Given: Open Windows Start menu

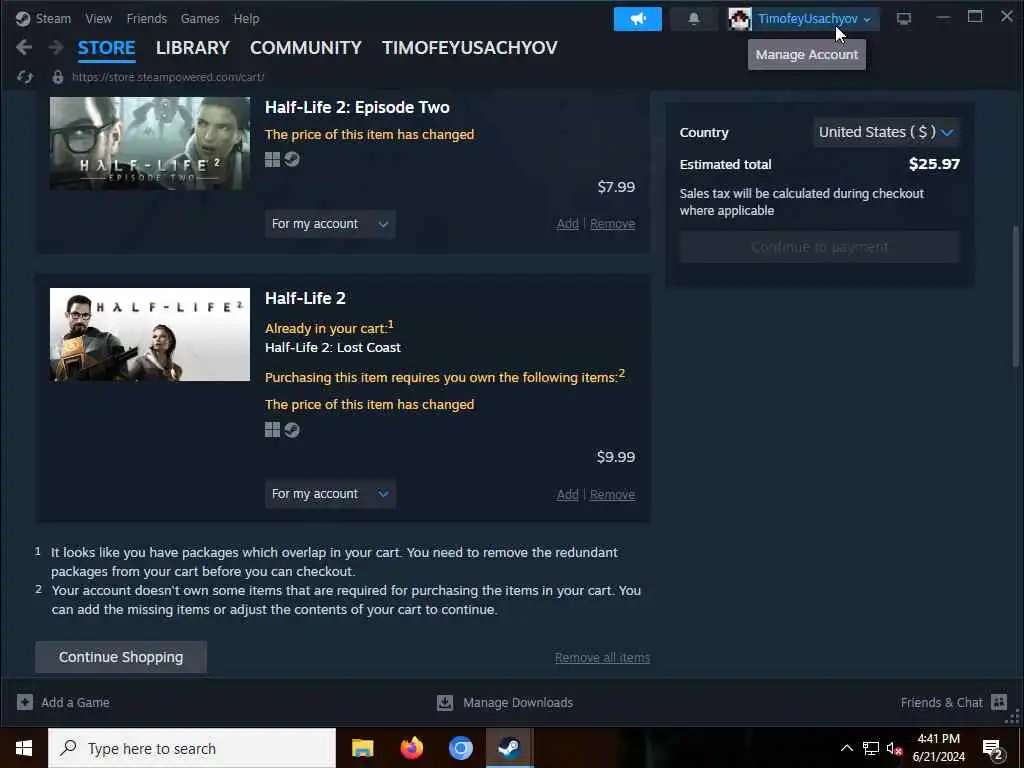Looking at the screenshot, I should point(24,748).
